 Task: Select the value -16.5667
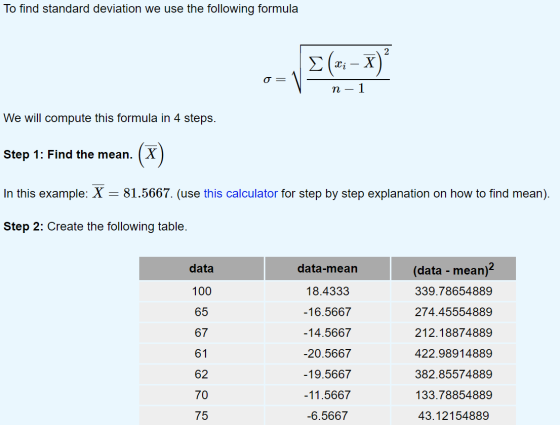327,312
